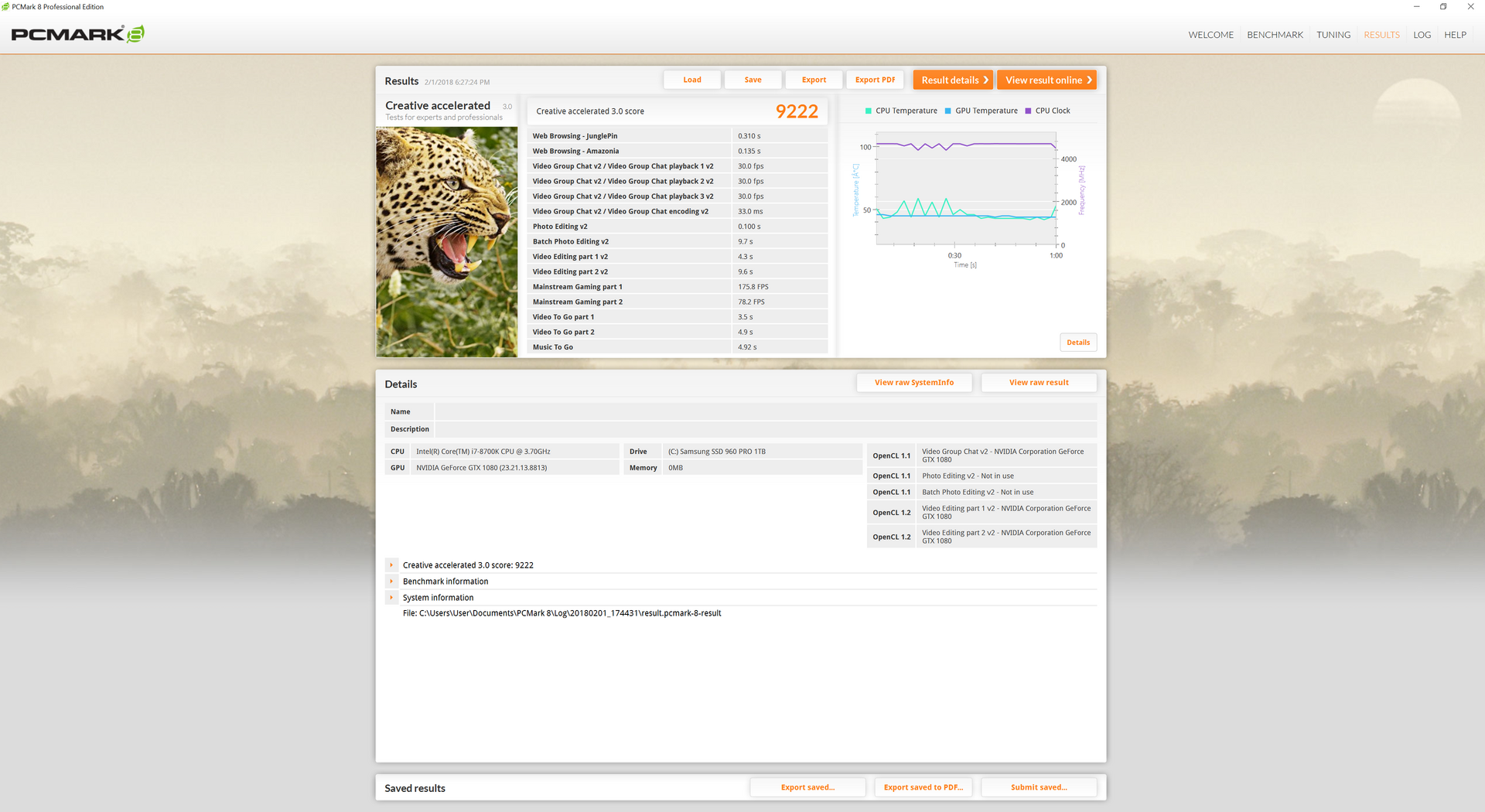This screenshot has width=1485, height=812.
Task: Click the Result details button
Action: coord(953,80)
